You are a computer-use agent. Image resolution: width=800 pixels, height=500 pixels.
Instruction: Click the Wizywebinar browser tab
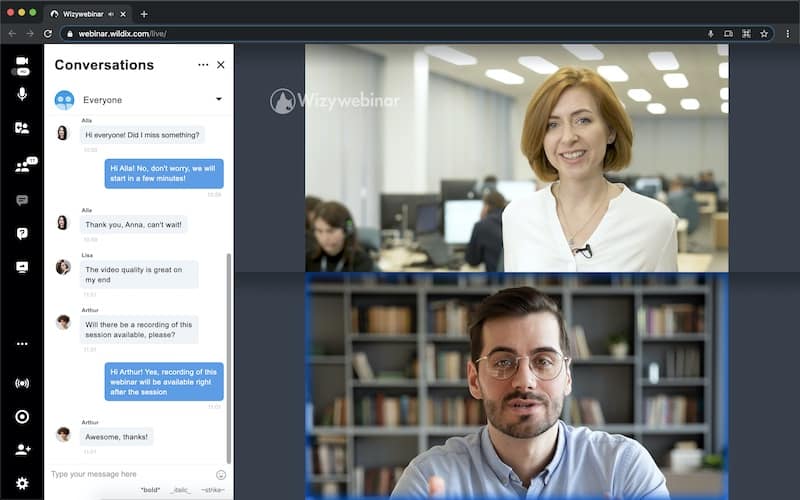click(x=85, y=14)
